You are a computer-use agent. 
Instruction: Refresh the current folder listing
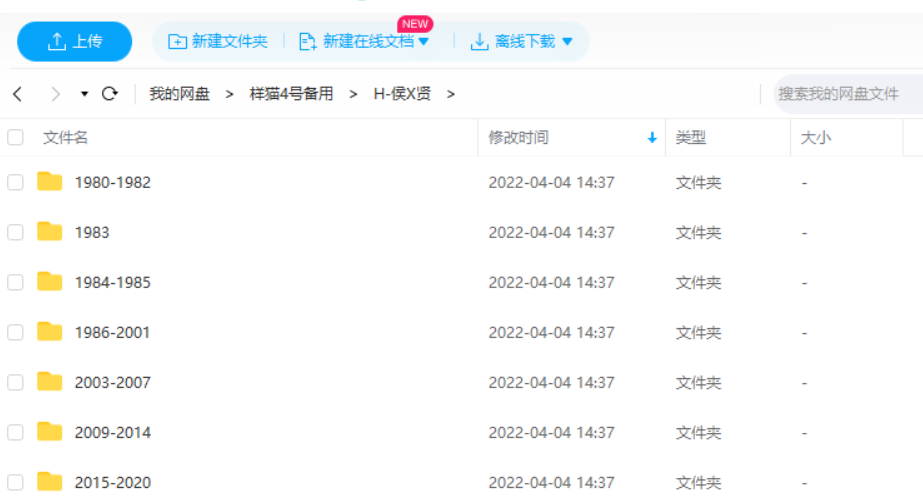[110, 94]
